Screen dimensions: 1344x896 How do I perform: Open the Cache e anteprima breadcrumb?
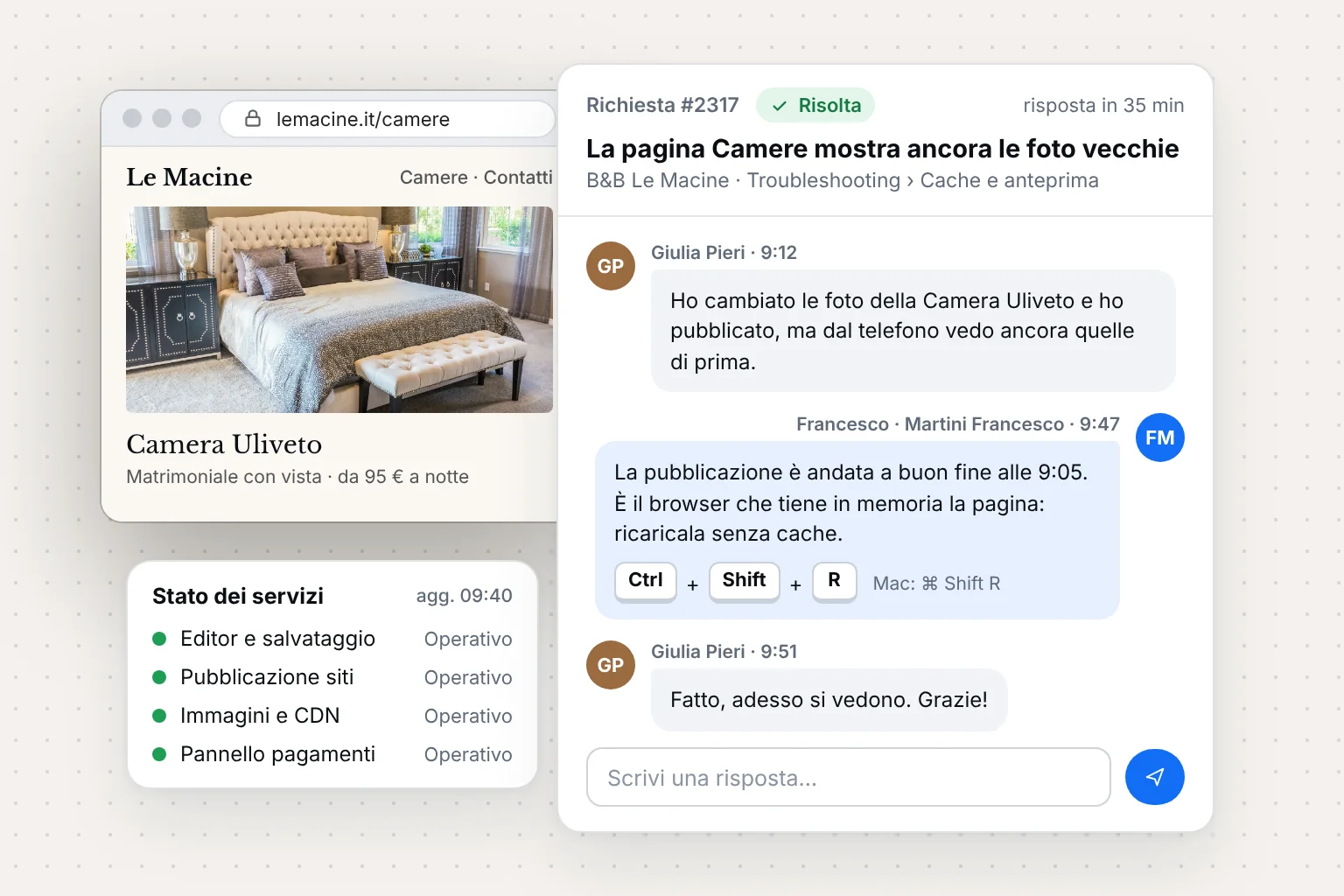coord(1009,180)
